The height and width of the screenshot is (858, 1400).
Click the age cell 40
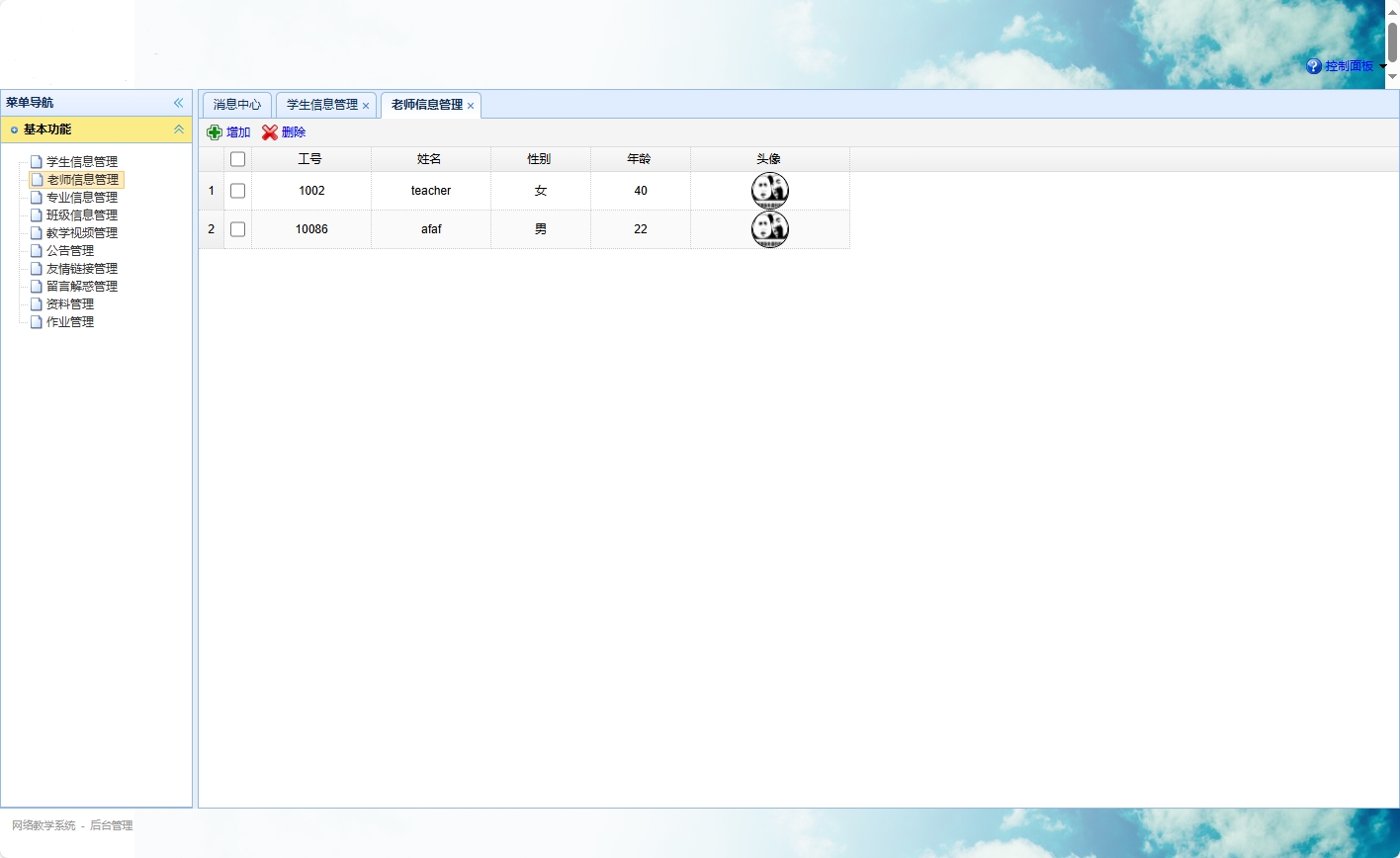[x=641, y=191]
